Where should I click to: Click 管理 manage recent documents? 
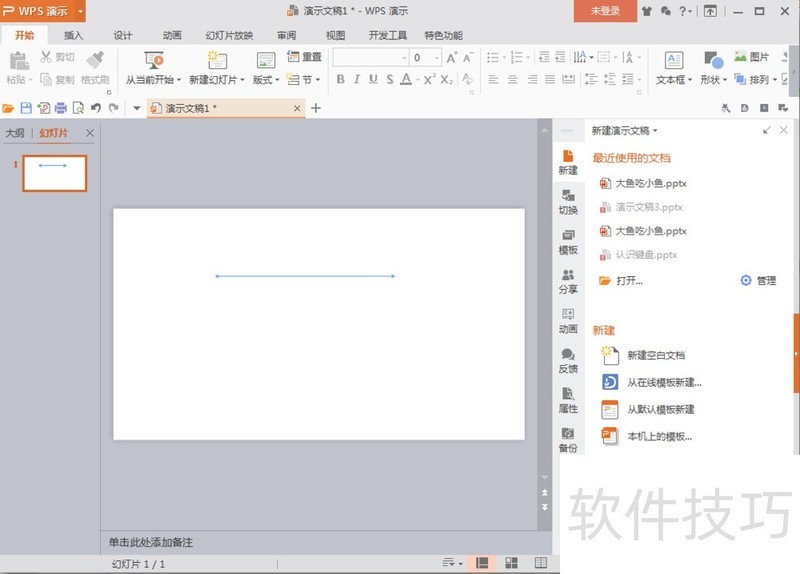pyautogui.click(x=758, y=280)
